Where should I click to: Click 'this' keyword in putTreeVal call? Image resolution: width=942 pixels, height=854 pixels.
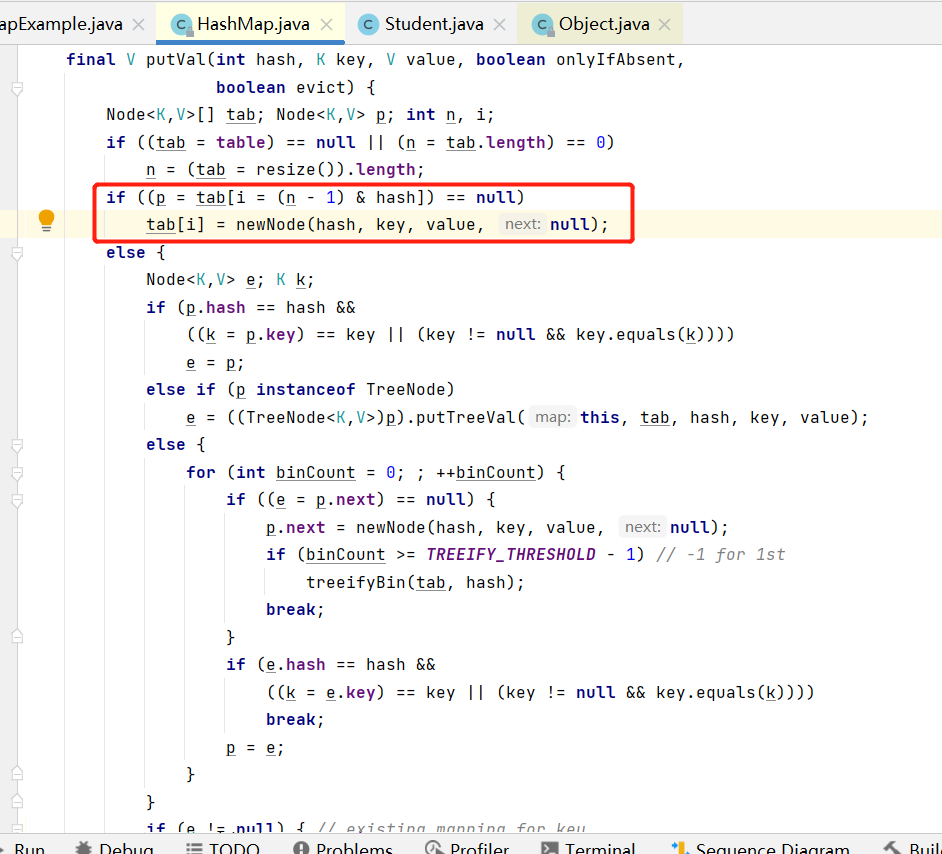(600, 417)
